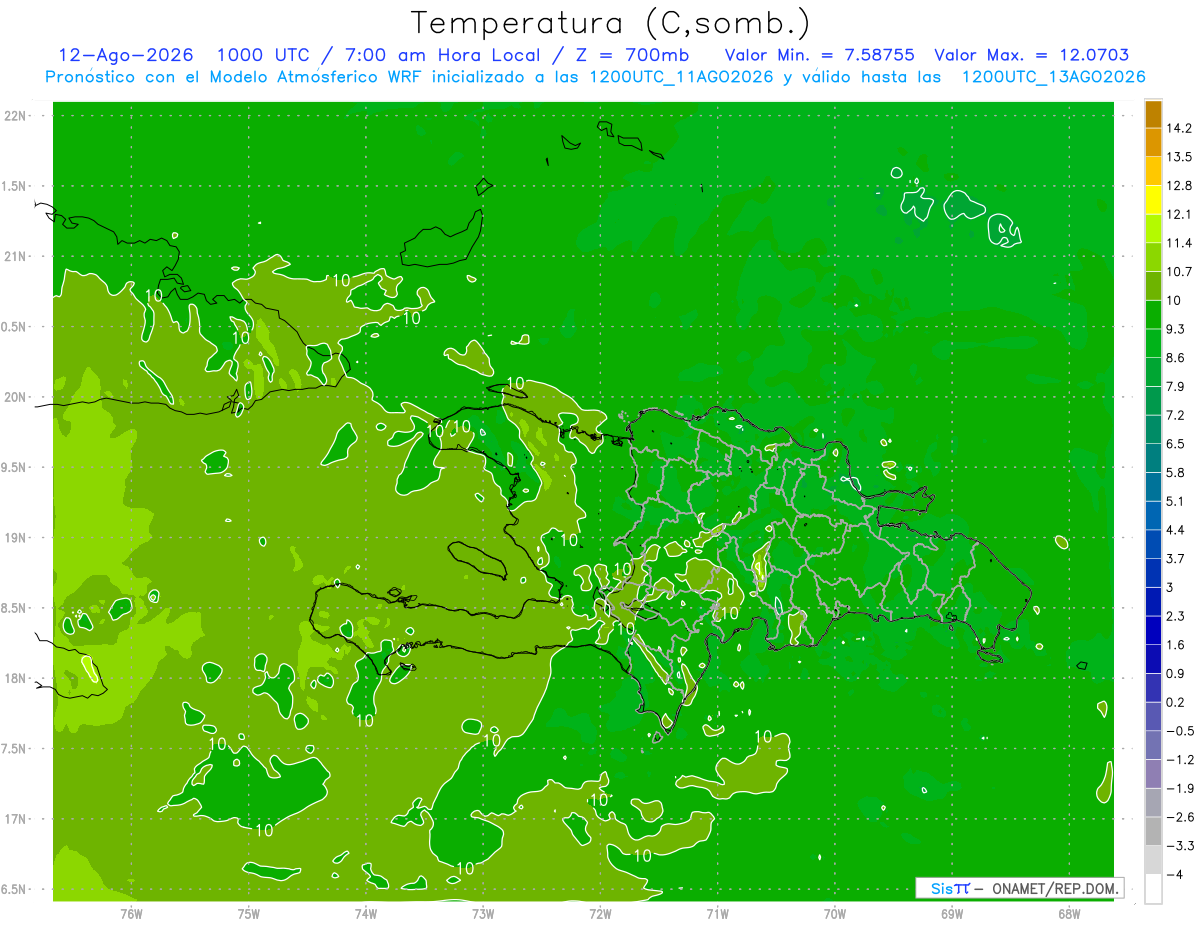The height and width of the screenshot is (927, 1200).
Task: Click the "4.4" color scale value
Action: coord(1175,530)
